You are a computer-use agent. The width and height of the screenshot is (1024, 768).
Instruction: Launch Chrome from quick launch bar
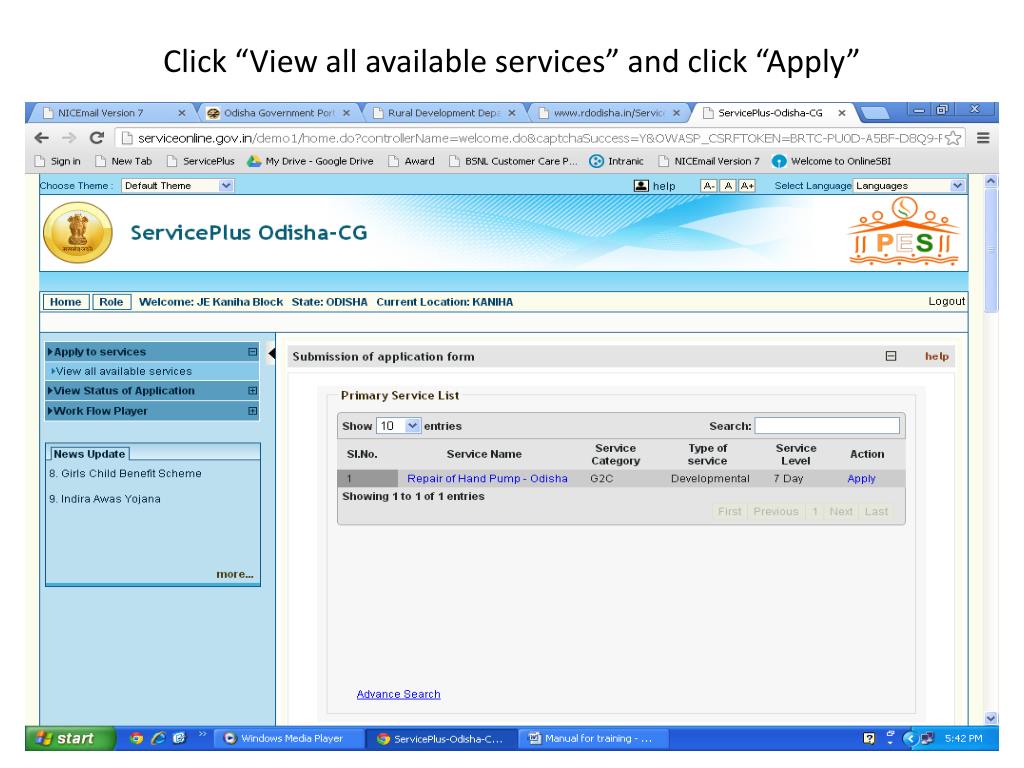pyautogui.click(x=136, y=739)
